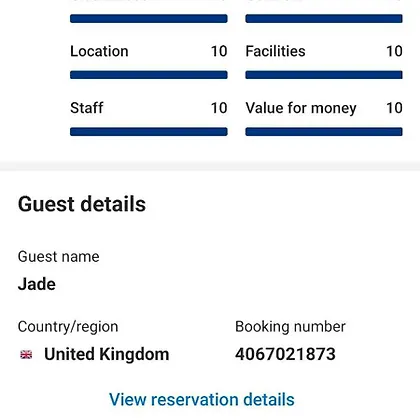420x420 pixels.
Task: Click the Location rating bar
Action: pos(149,75)
